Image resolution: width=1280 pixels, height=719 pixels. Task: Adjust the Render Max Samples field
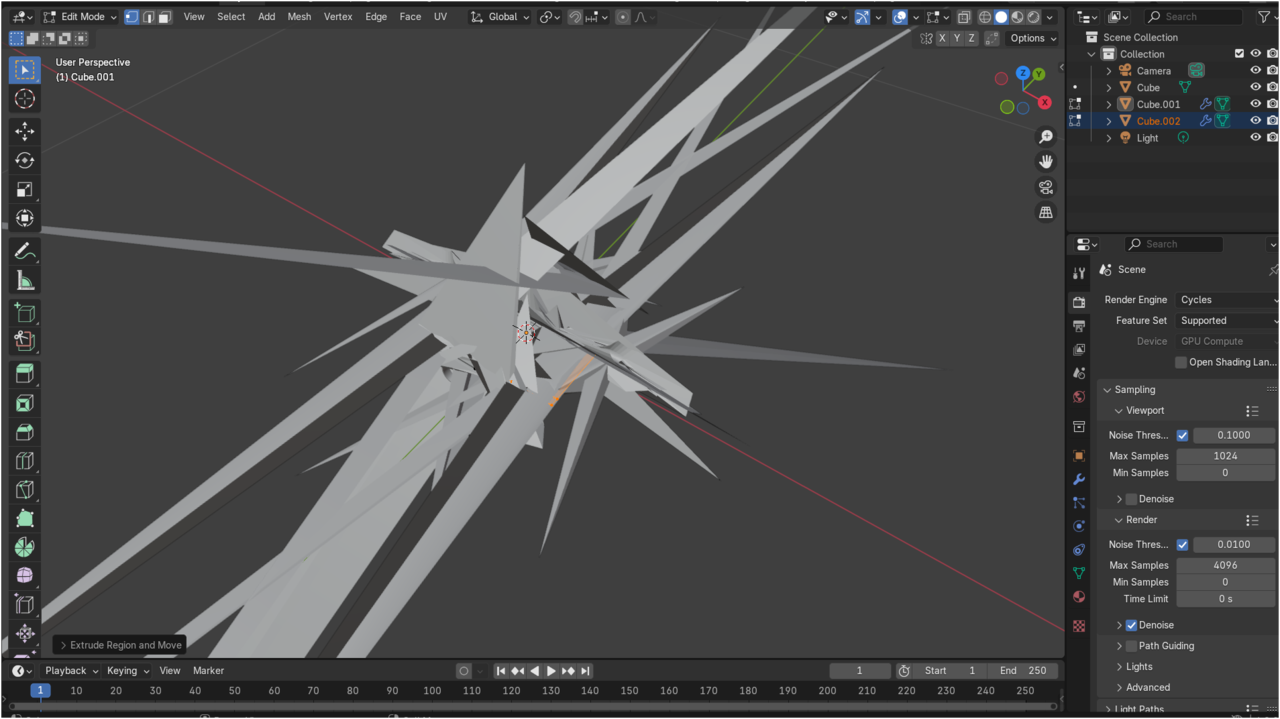(x=1225, y=565)
